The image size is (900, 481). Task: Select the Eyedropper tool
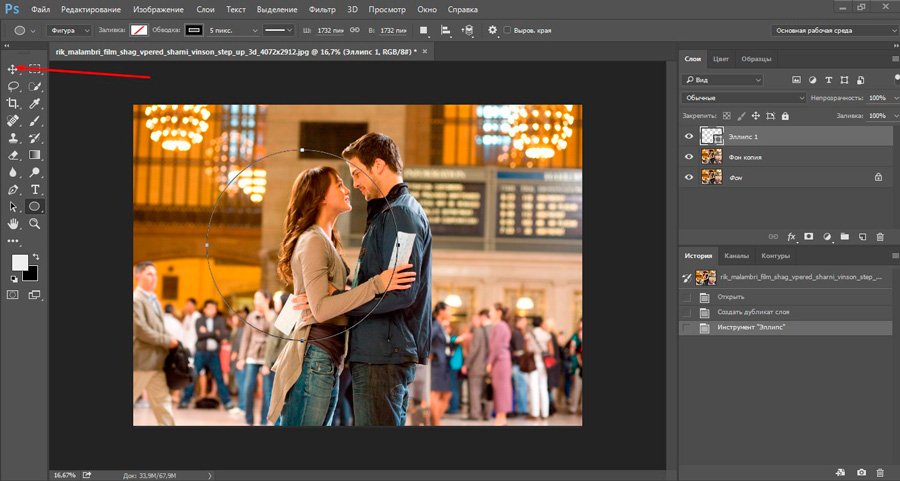(34, 103)
